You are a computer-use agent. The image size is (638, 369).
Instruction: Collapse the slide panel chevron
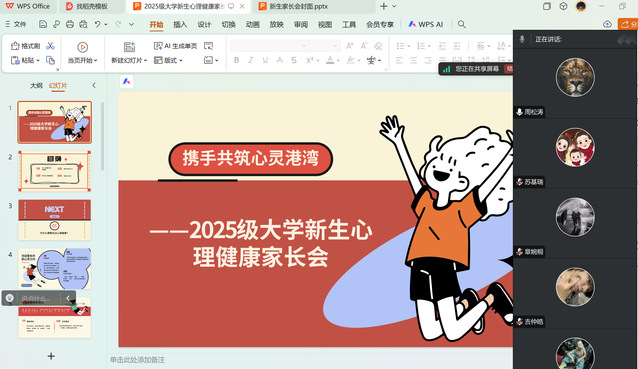point(94,85)
